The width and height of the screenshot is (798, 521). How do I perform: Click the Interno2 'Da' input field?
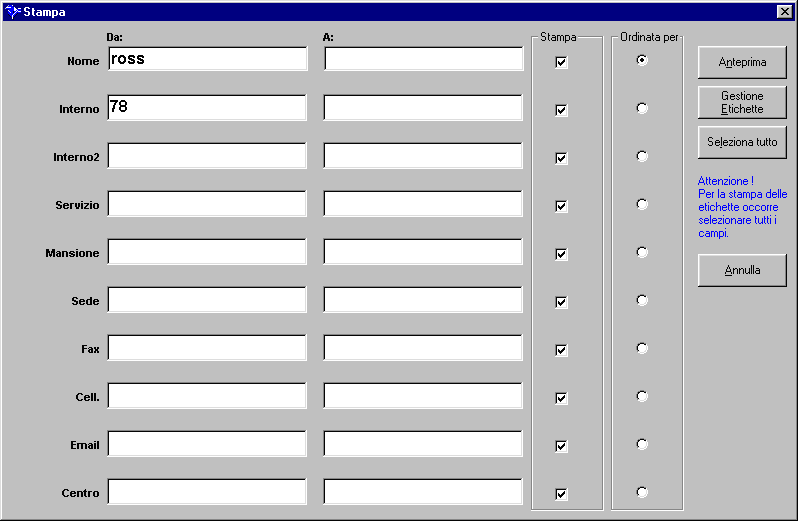[x=207, y=156]
